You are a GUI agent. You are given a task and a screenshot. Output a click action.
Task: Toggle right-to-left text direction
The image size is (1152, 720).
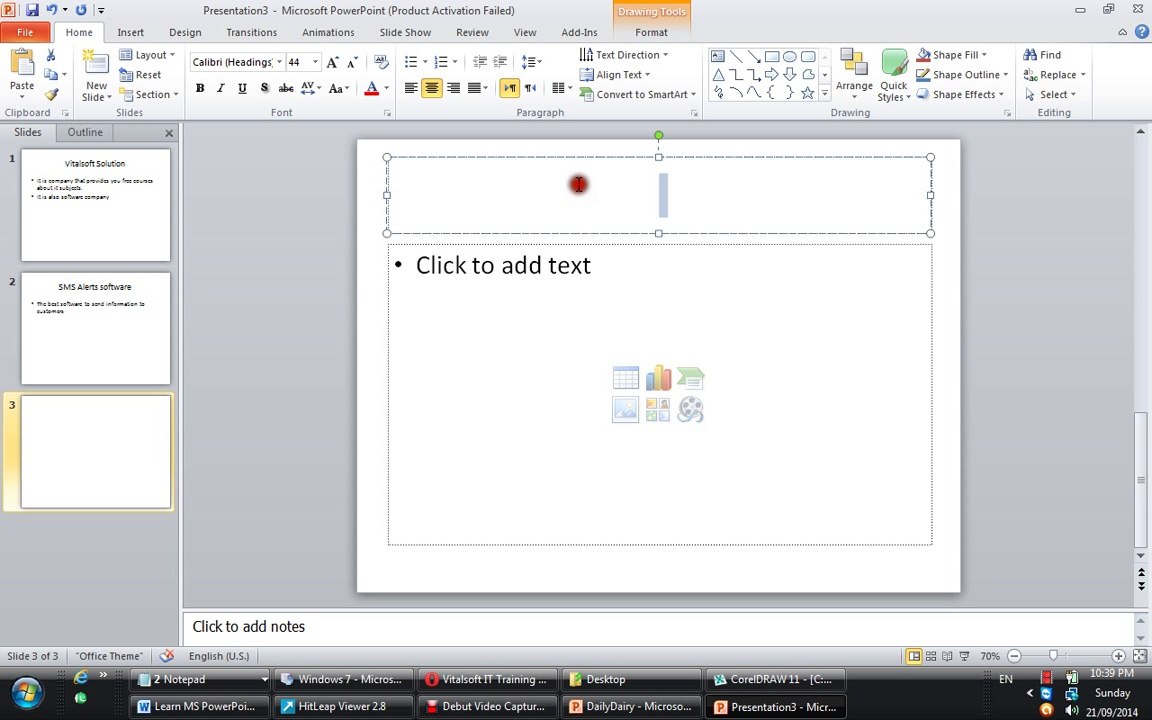(x=530, y=88)
